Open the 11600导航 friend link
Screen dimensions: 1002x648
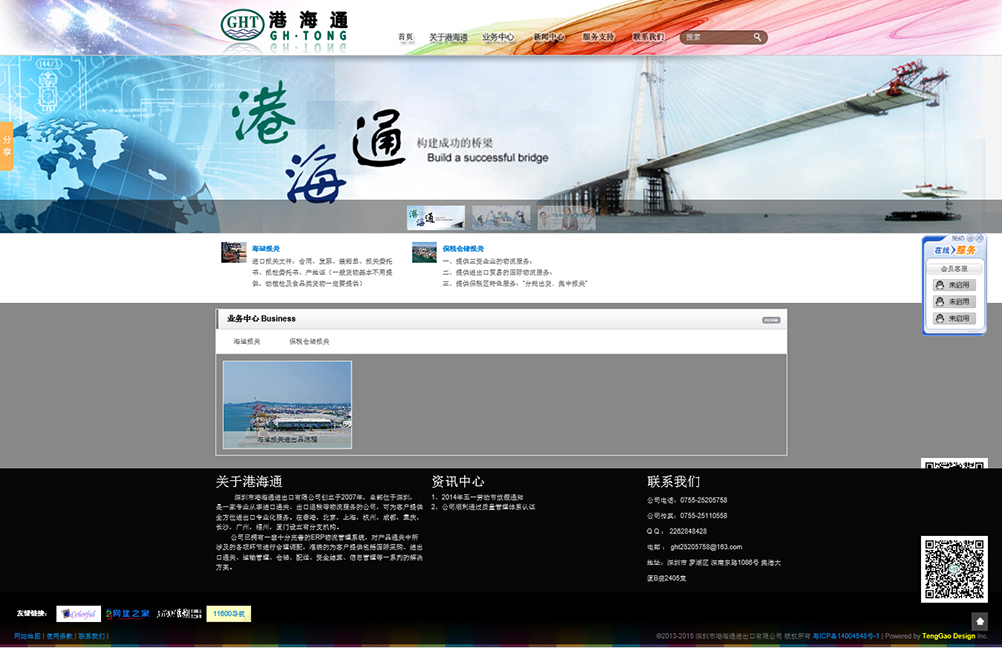tap(229, 613)
